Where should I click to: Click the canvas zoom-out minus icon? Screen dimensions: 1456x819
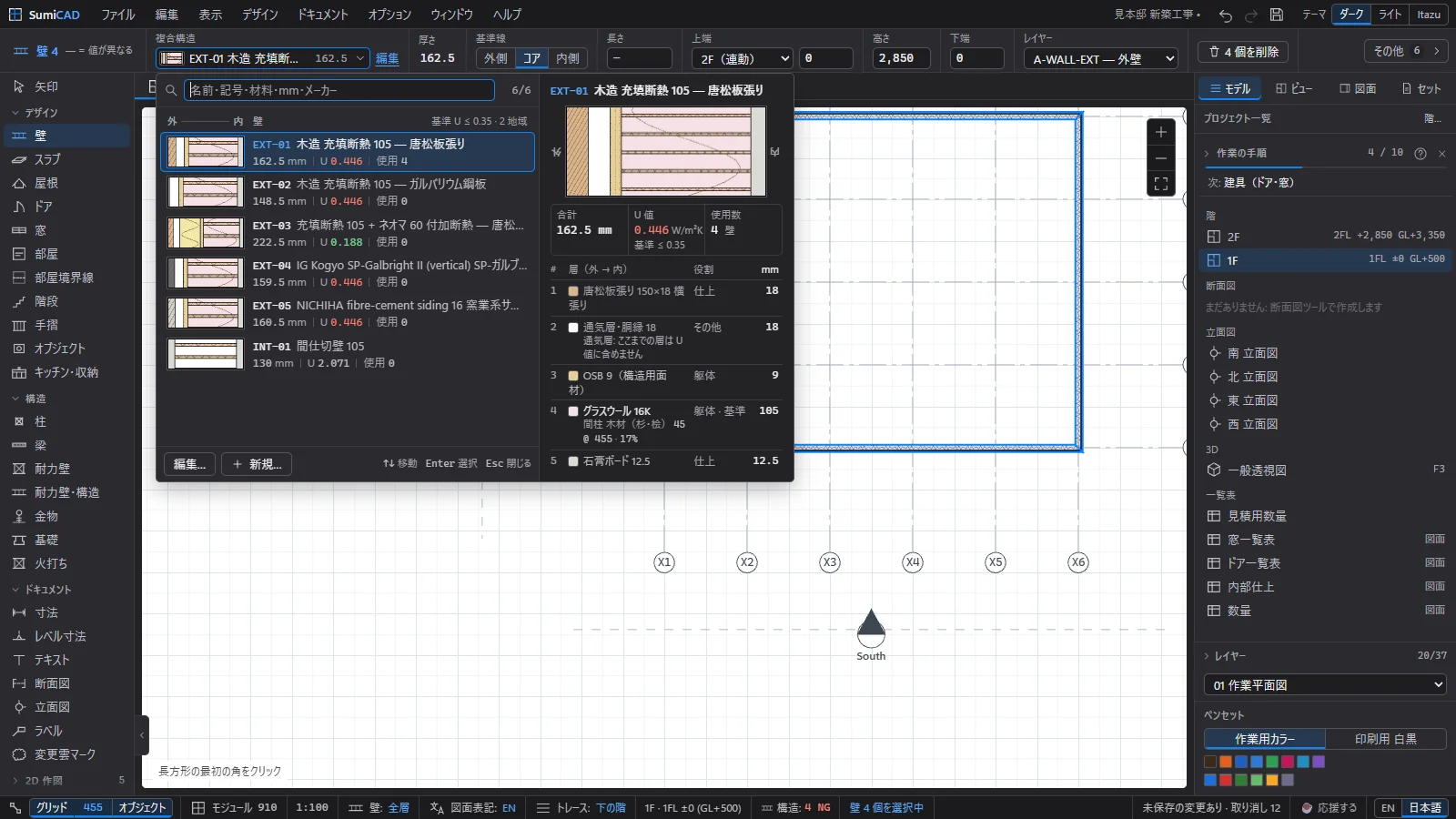click(1161, 158)
